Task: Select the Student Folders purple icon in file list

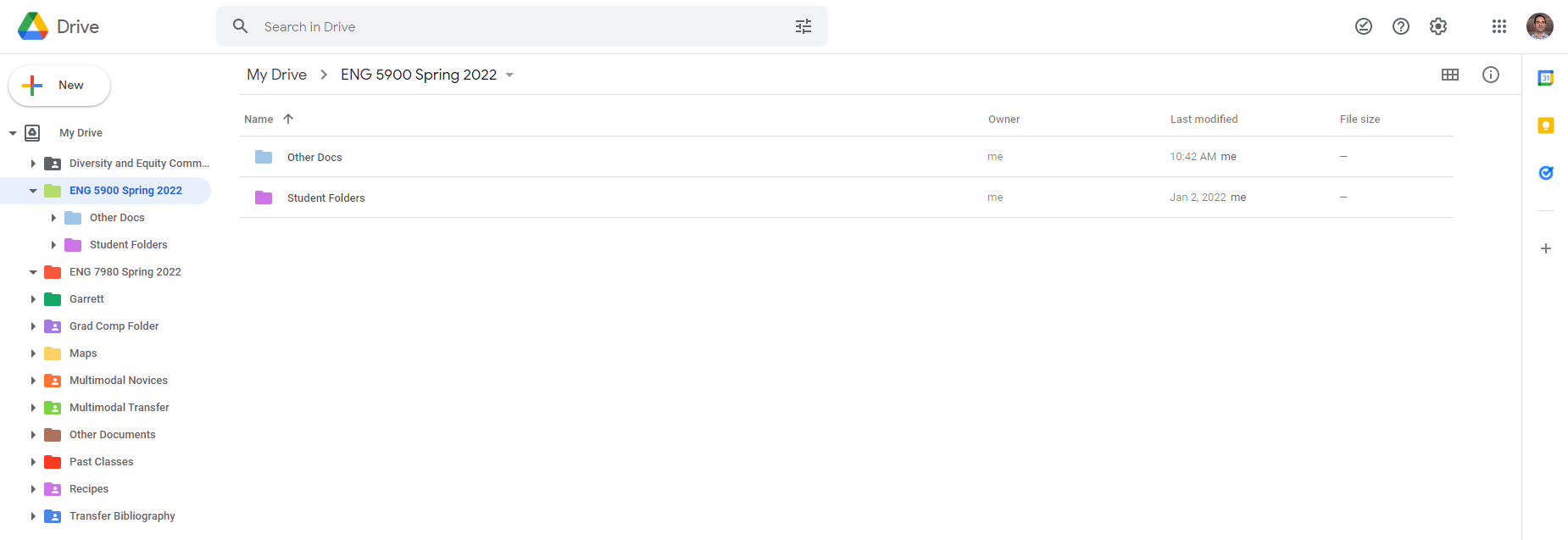Action: 264,198
